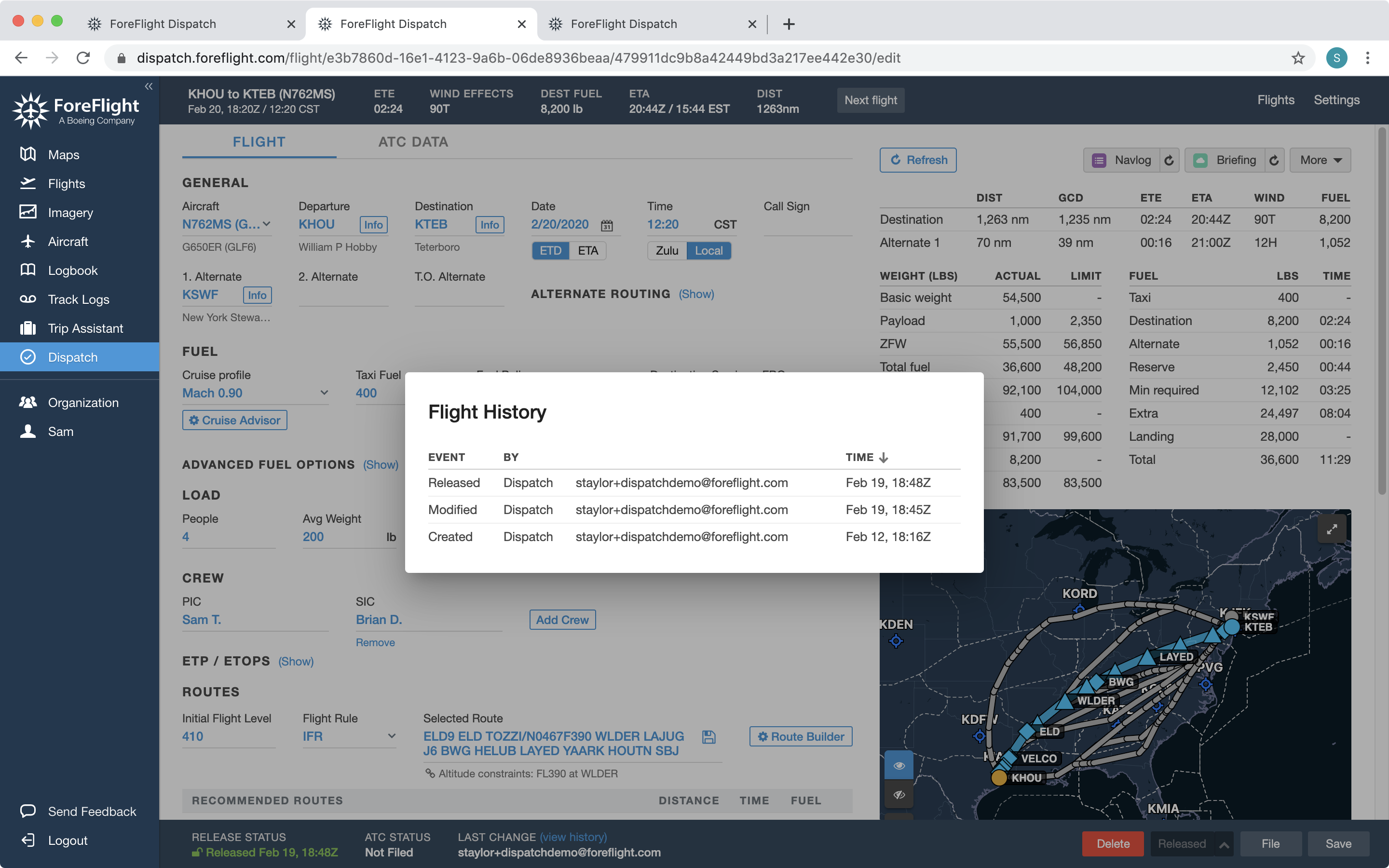Show Alternate Routing section
This screenshot has width=1389, height=868.
click(x=696, y=294)
